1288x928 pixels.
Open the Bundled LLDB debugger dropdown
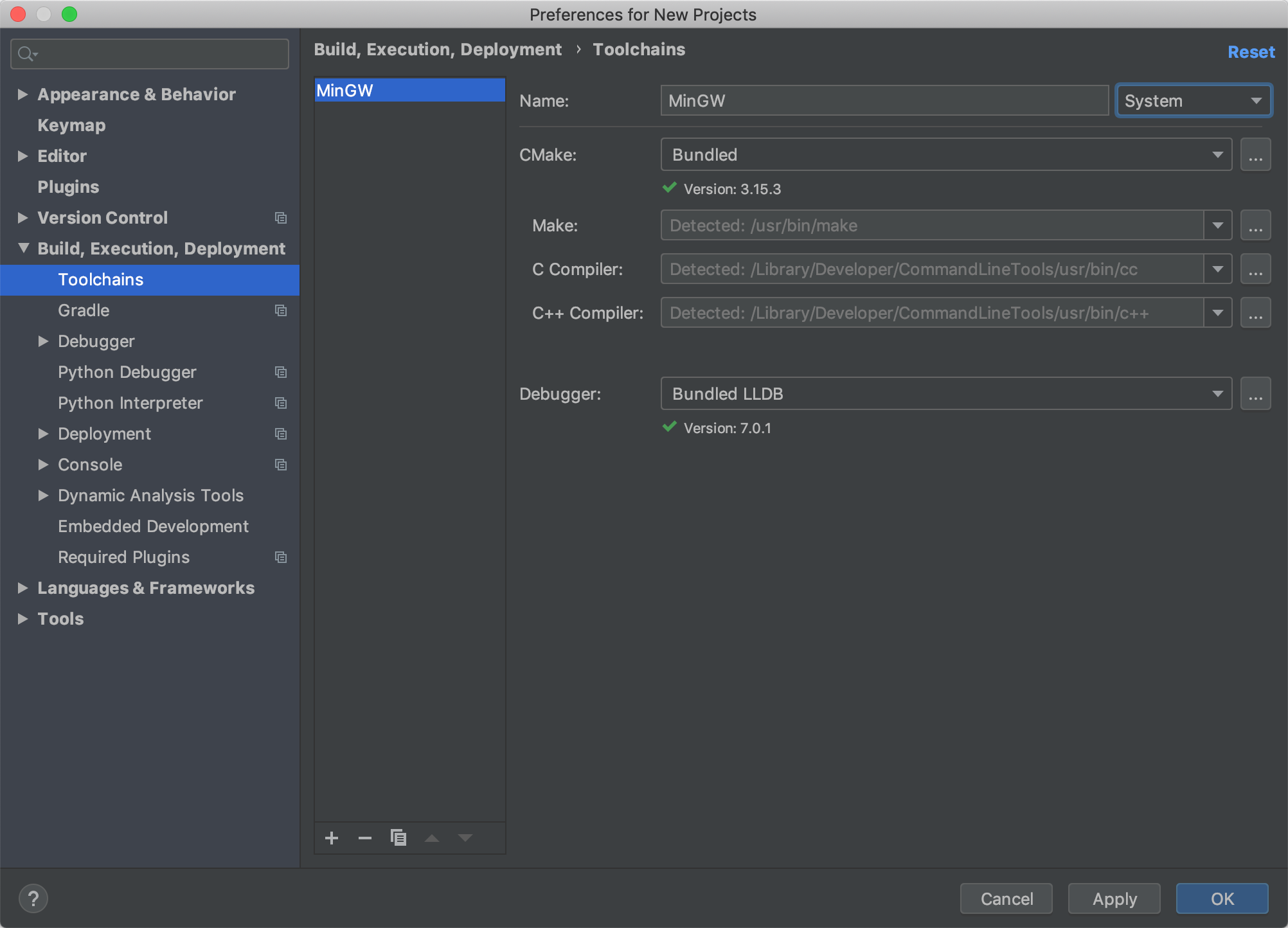coord(945,394)
